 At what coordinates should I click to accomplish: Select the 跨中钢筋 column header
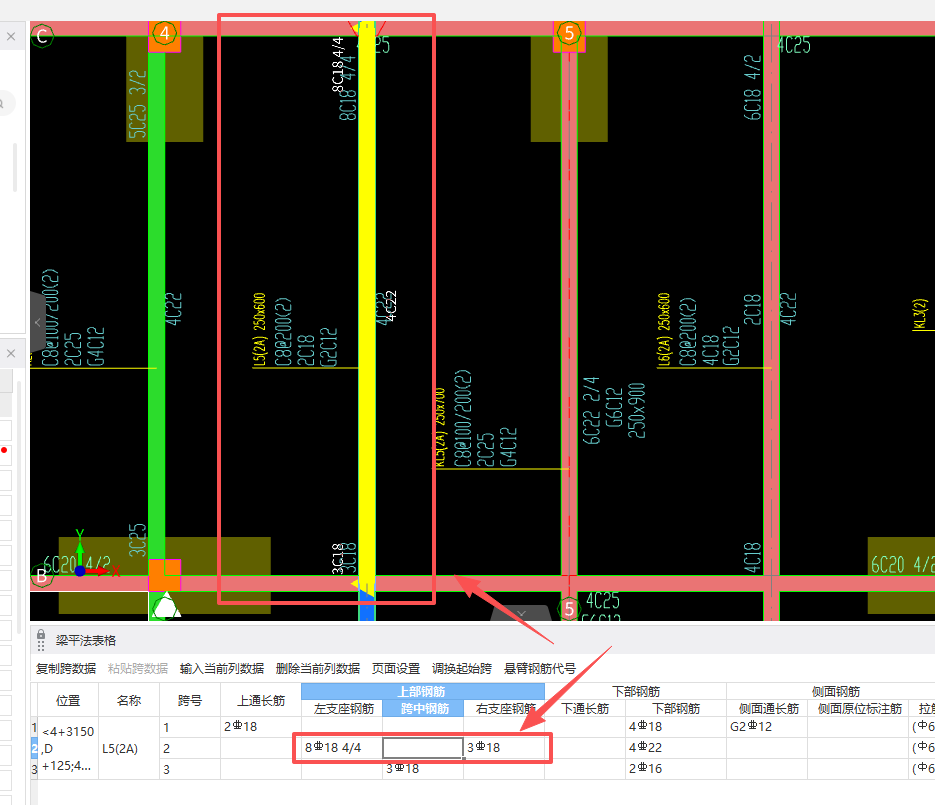(x=423, y=708)
